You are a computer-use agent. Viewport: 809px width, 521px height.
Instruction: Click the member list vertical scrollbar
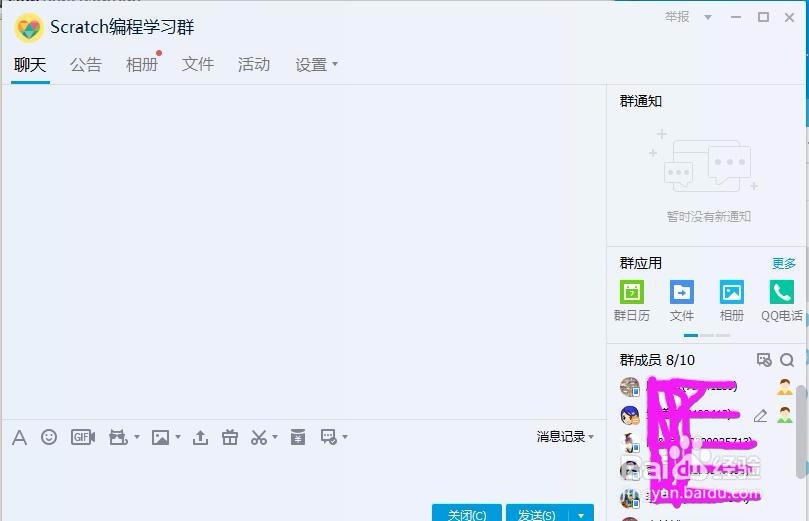click(801, 431)
